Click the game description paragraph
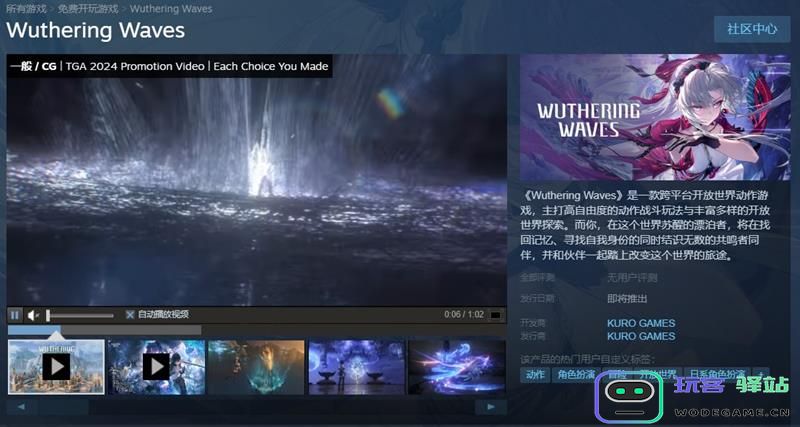Image resolution: width=800 pixels, height=427 pixels. click(x=645, y=225)
